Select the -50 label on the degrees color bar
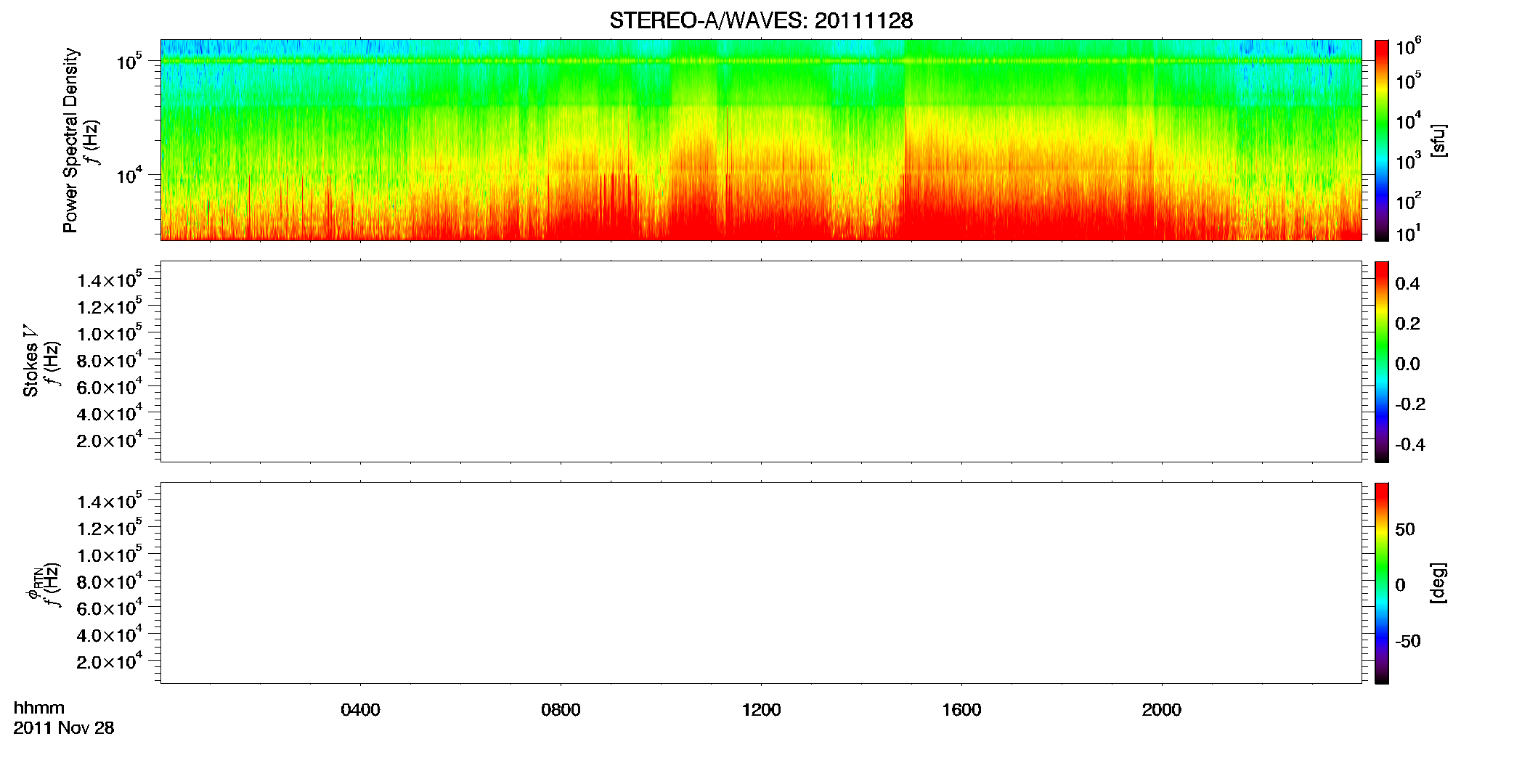 [x=1408, y=641]
